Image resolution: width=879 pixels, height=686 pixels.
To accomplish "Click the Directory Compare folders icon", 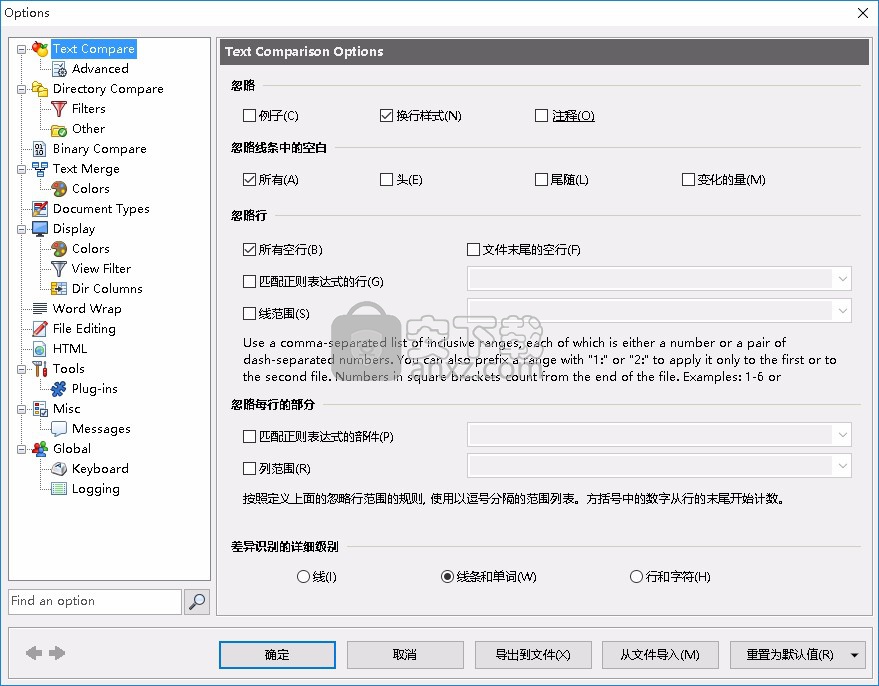I will click(40, 89).
